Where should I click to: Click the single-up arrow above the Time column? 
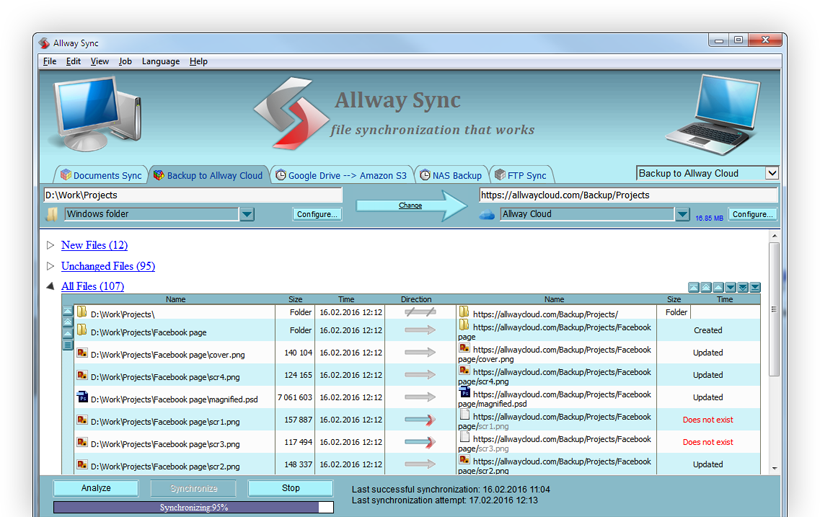click(x=719, y=288)
